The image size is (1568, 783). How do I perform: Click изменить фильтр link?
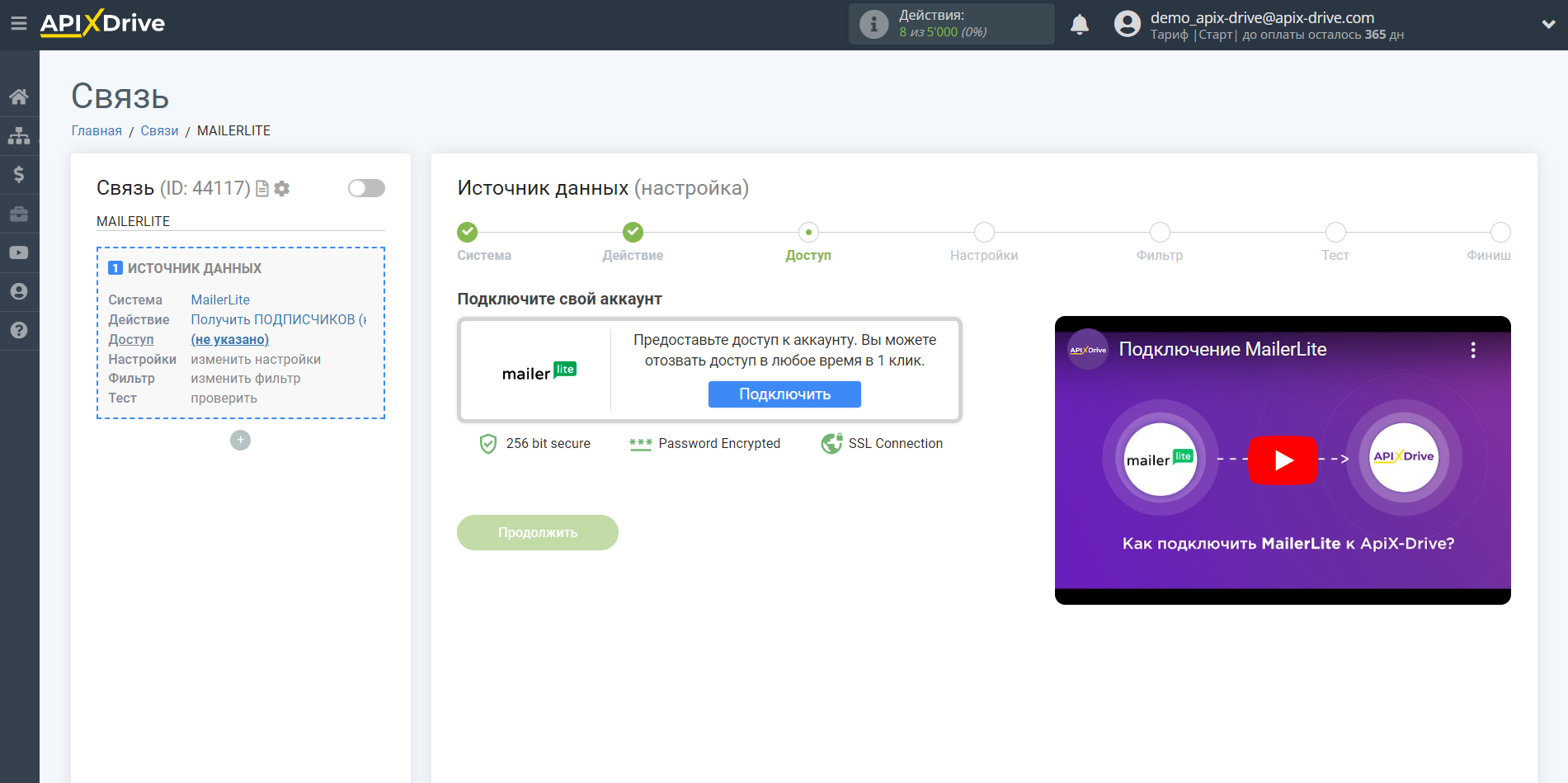tap(246, 378)
